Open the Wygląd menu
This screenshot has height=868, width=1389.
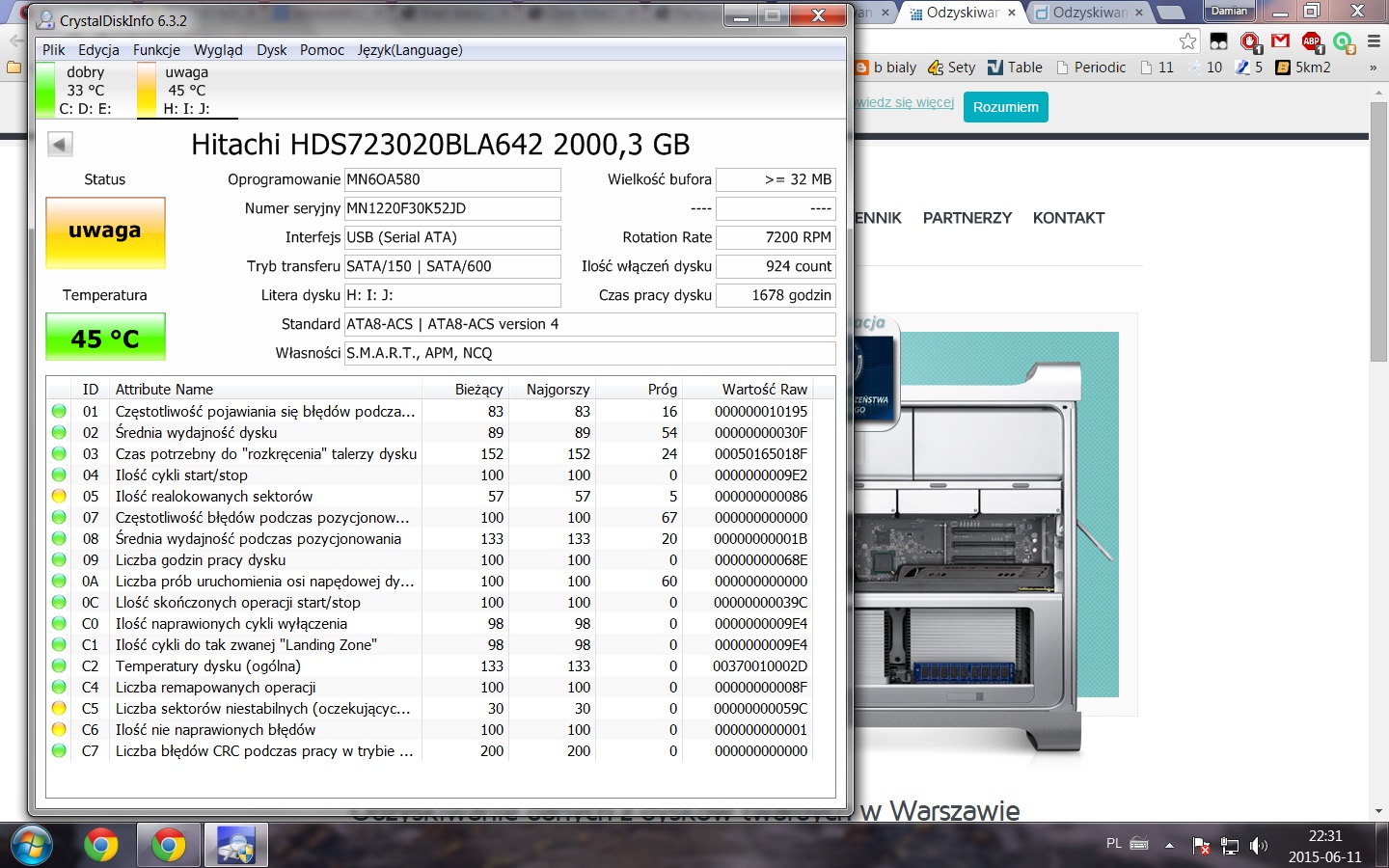coord(218,50)
